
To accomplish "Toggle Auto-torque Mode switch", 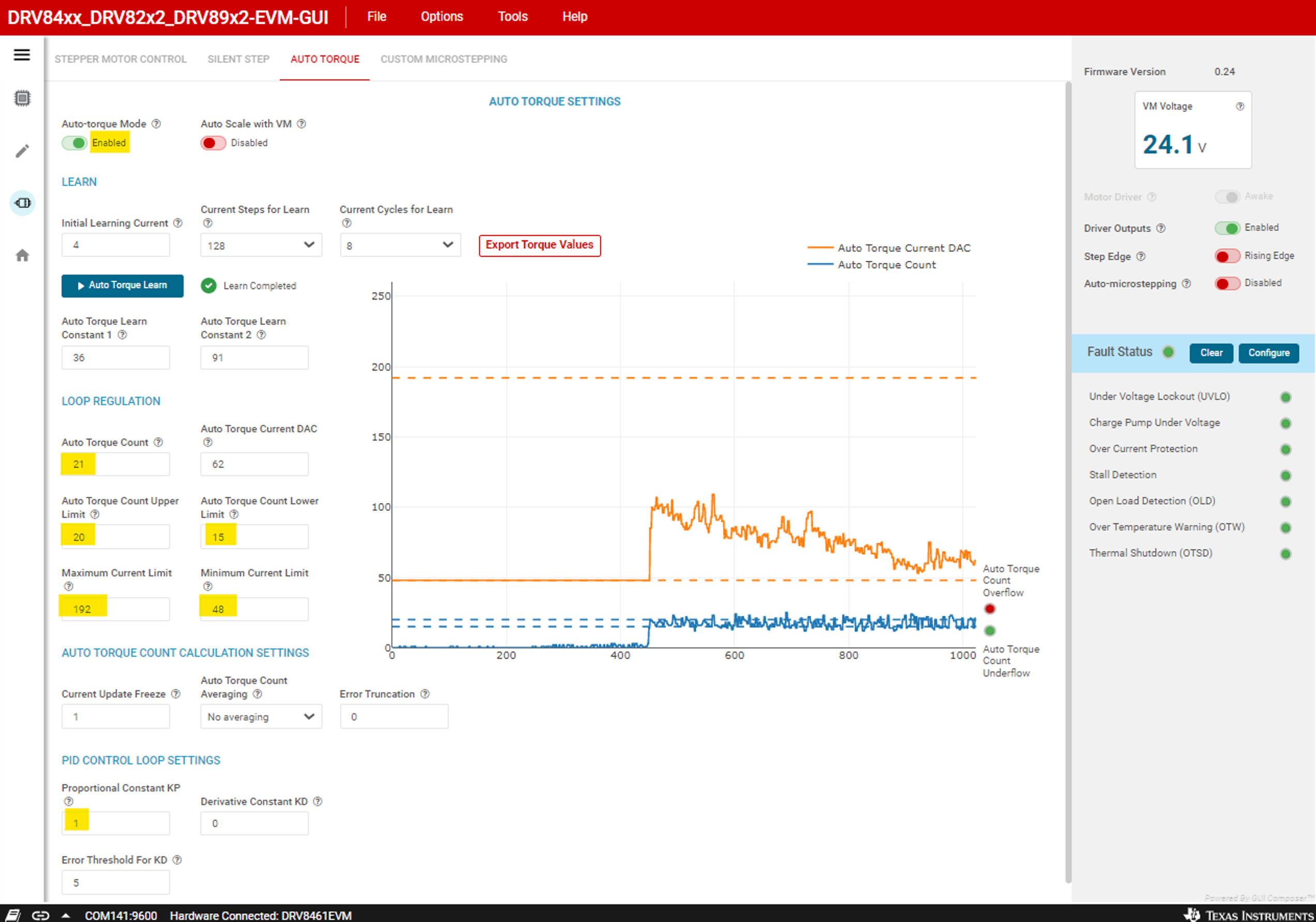I will [74, 143].
